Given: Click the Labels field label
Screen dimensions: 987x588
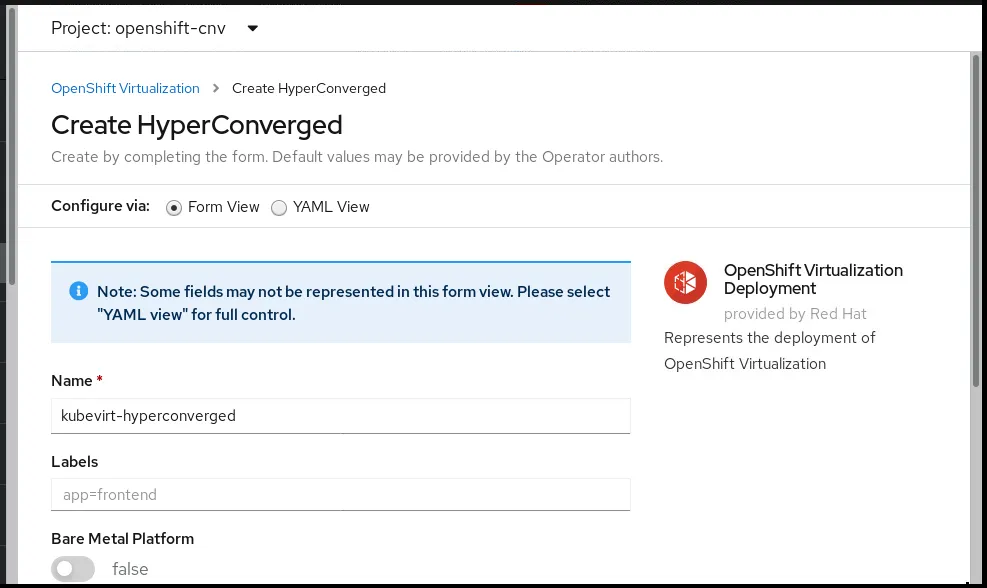Looking at the screenshot, I should coord(75,462).
